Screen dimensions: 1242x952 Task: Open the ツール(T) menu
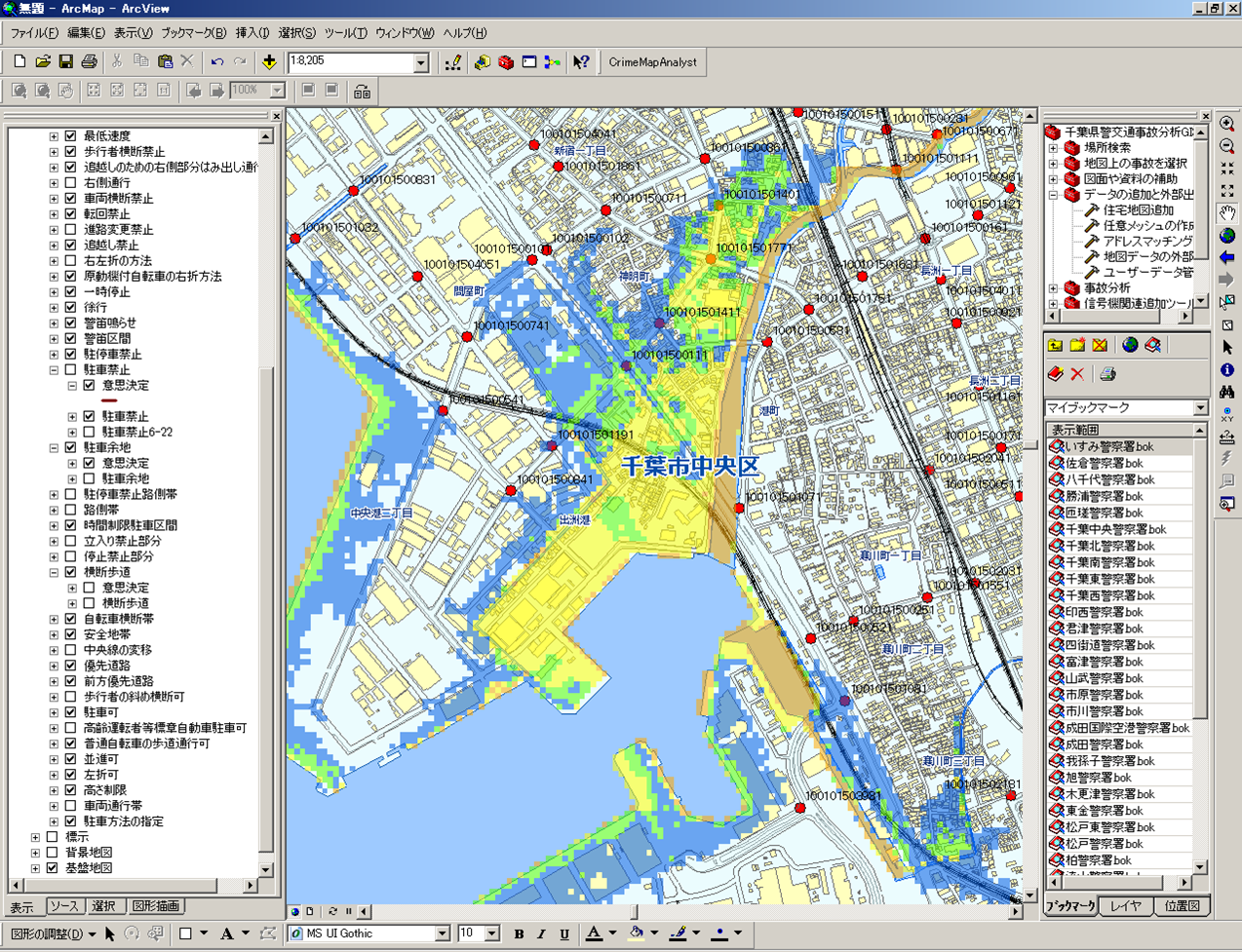pyautogui.click(x=345, y=33)
